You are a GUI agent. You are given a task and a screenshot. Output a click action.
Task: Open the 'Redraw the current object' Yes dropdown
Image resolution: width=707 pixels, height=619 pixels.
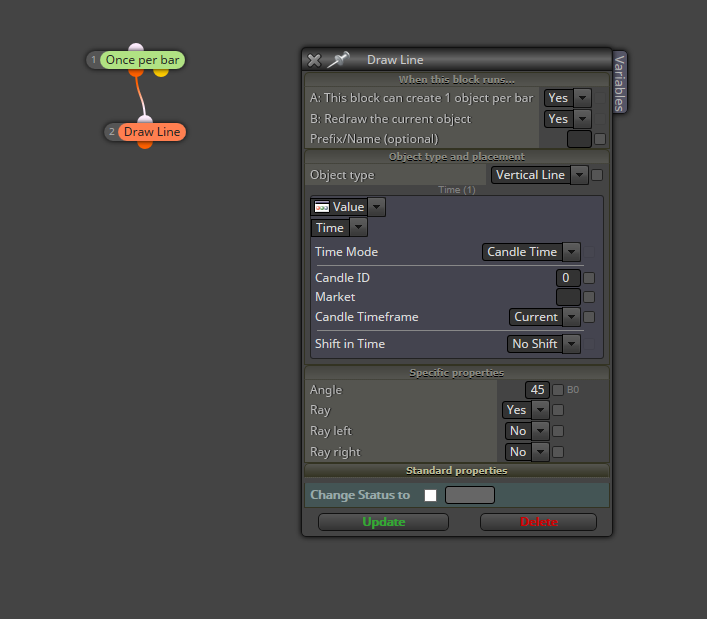click(x=567, y=119)
